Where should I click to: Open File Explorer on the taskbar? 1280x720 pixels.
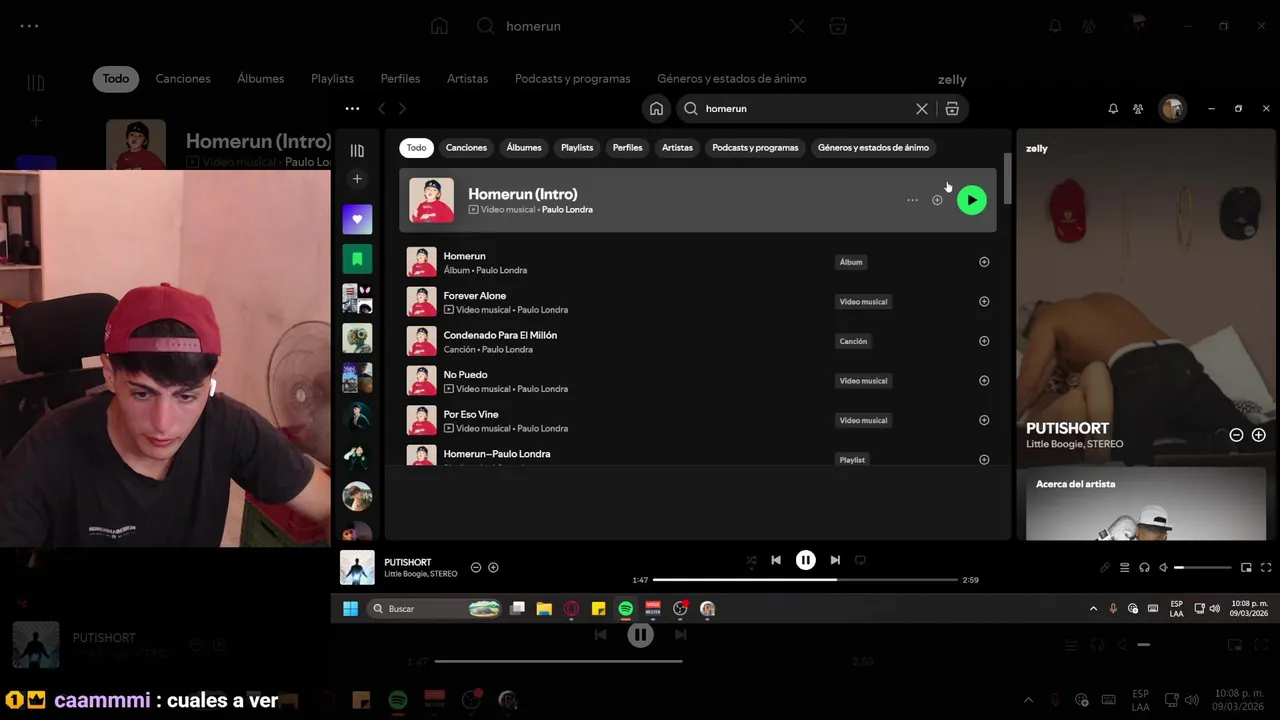click(x=544, y=608)
